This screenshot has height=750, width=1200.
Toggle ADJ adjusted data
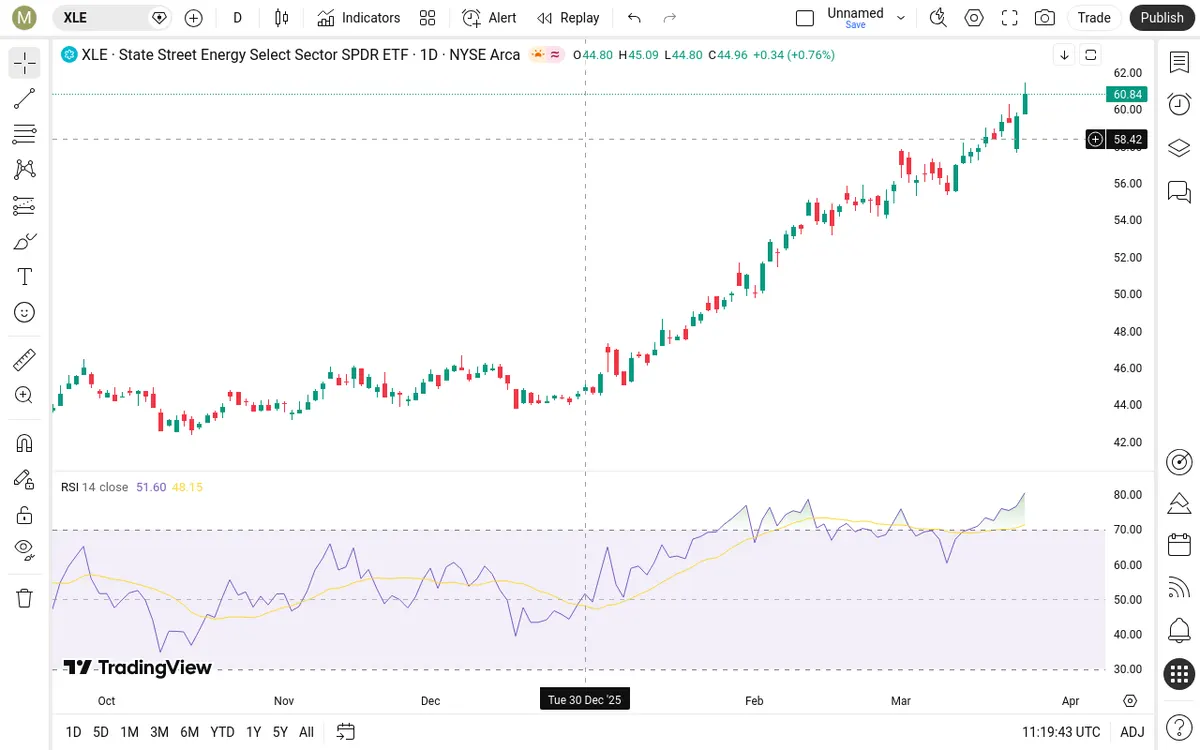[x=1132, y=732]
